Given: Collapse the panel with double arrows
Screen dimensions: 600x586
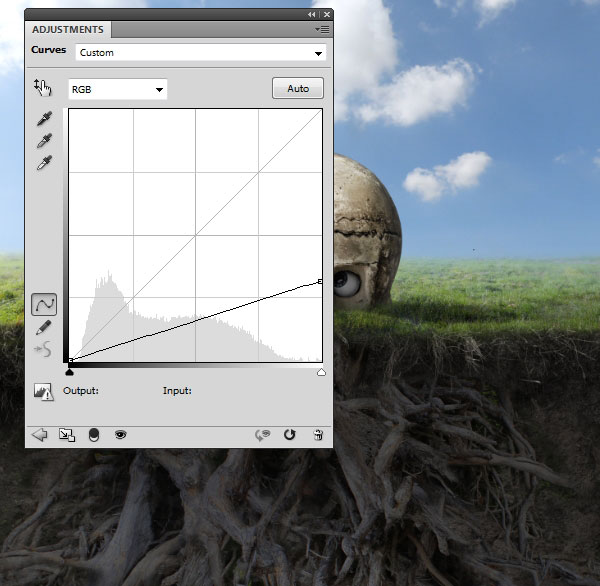Looking at the screenshot, I should [311, 15].
